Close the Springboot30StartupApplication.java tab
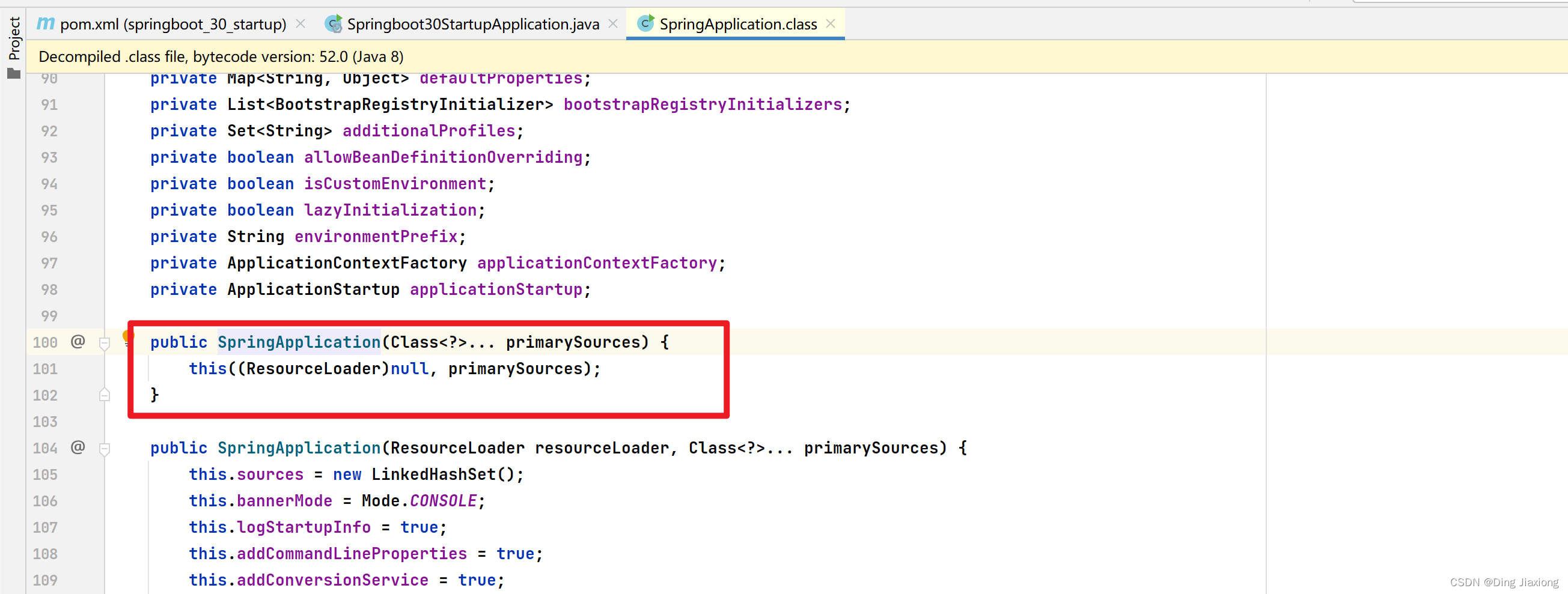Viewport: 1568px width, 594px height. tap(613, 24)
